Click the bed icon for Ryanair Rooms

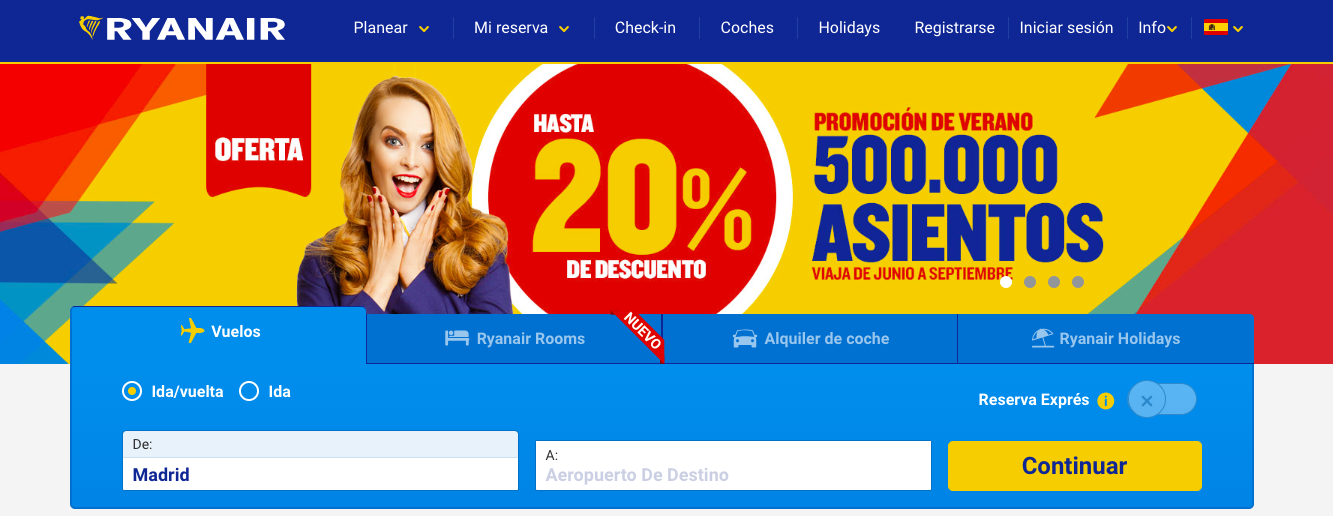click(x=457, y=339)
